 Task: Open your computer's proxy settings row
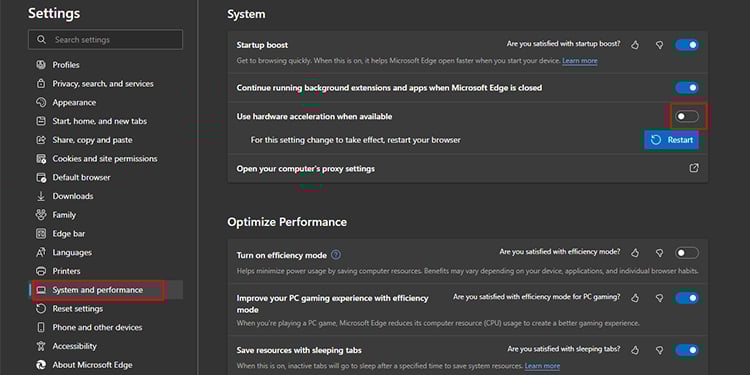pos(468,168)
